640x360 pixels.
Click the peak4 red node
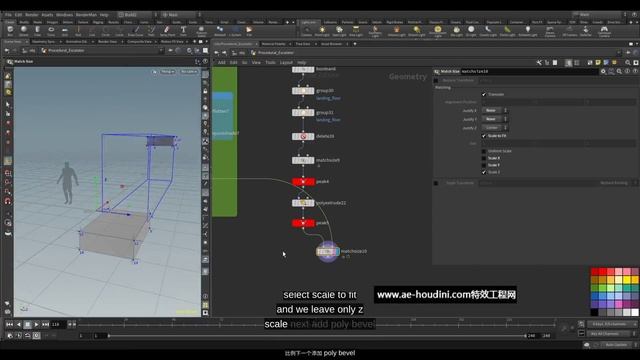pos(303,182)
